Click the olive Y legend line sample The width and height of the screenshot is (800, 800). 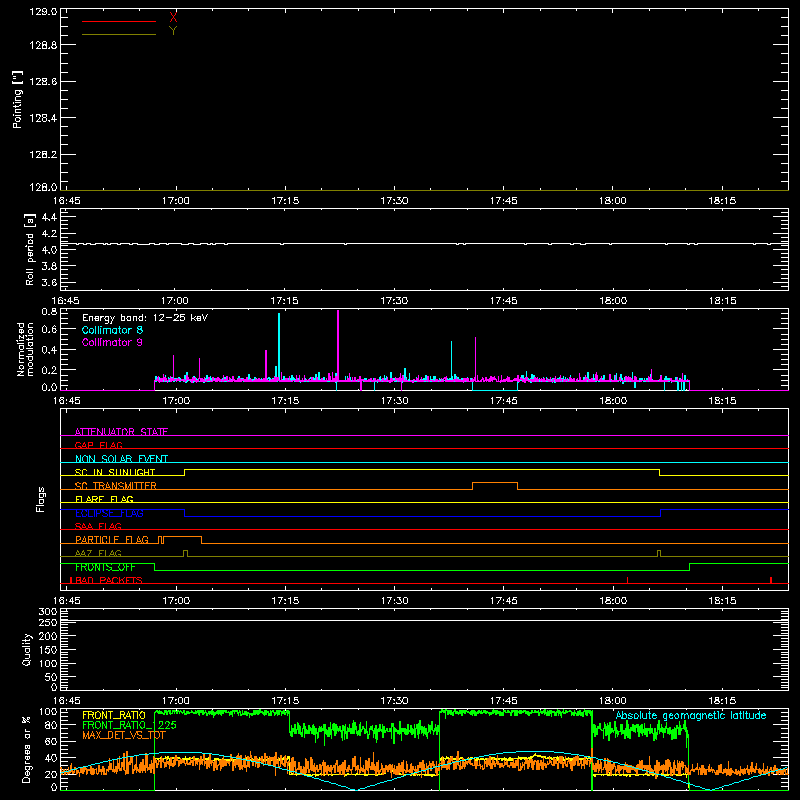pos(119,34)
